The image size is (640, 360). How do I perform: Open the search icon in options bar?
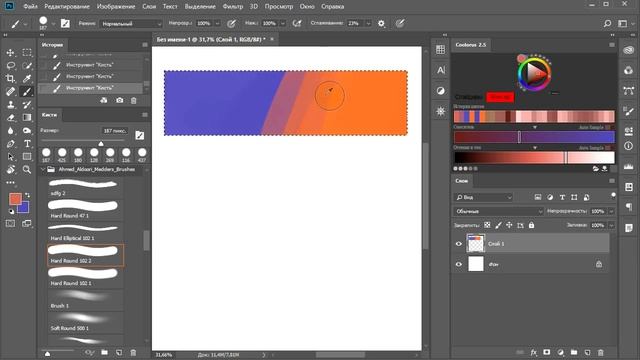(607, 24)
